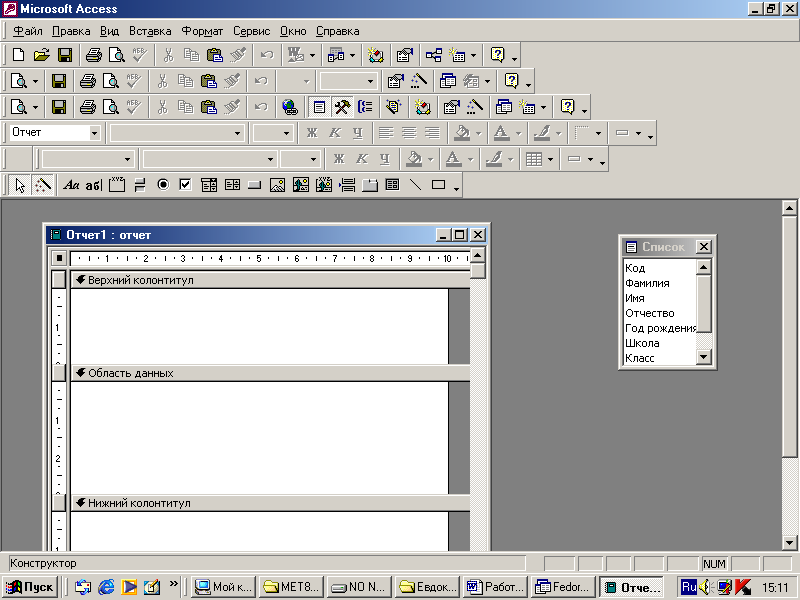Screen dimensions: 800x600
Task: Select the Bound Object Frame tool
Action: 323,185
